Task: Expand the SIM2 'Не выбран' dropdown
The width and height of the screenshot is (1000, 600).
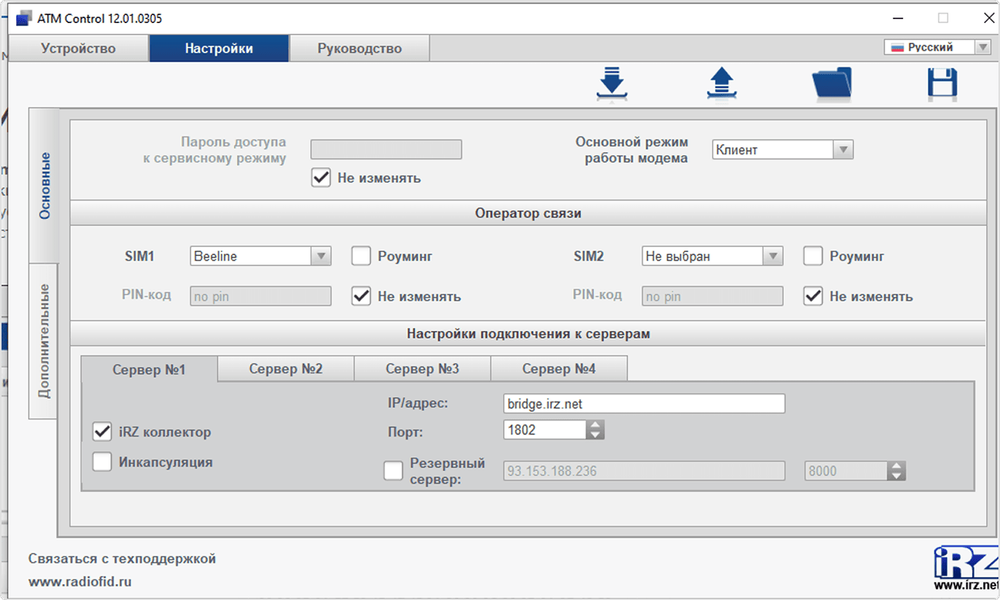Action: pos(772,256)
